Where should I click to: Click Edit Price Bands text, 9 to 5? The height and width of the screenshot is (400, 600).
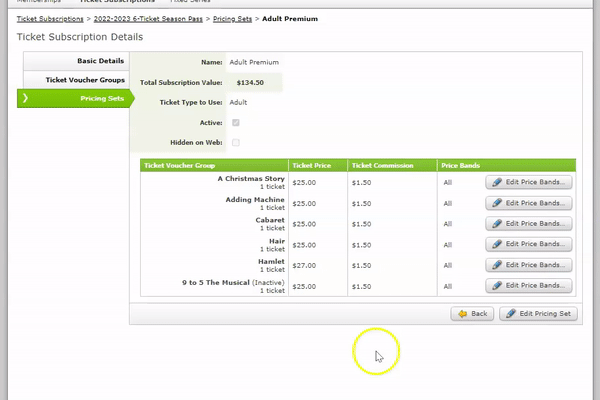click(x=535, y=286)
